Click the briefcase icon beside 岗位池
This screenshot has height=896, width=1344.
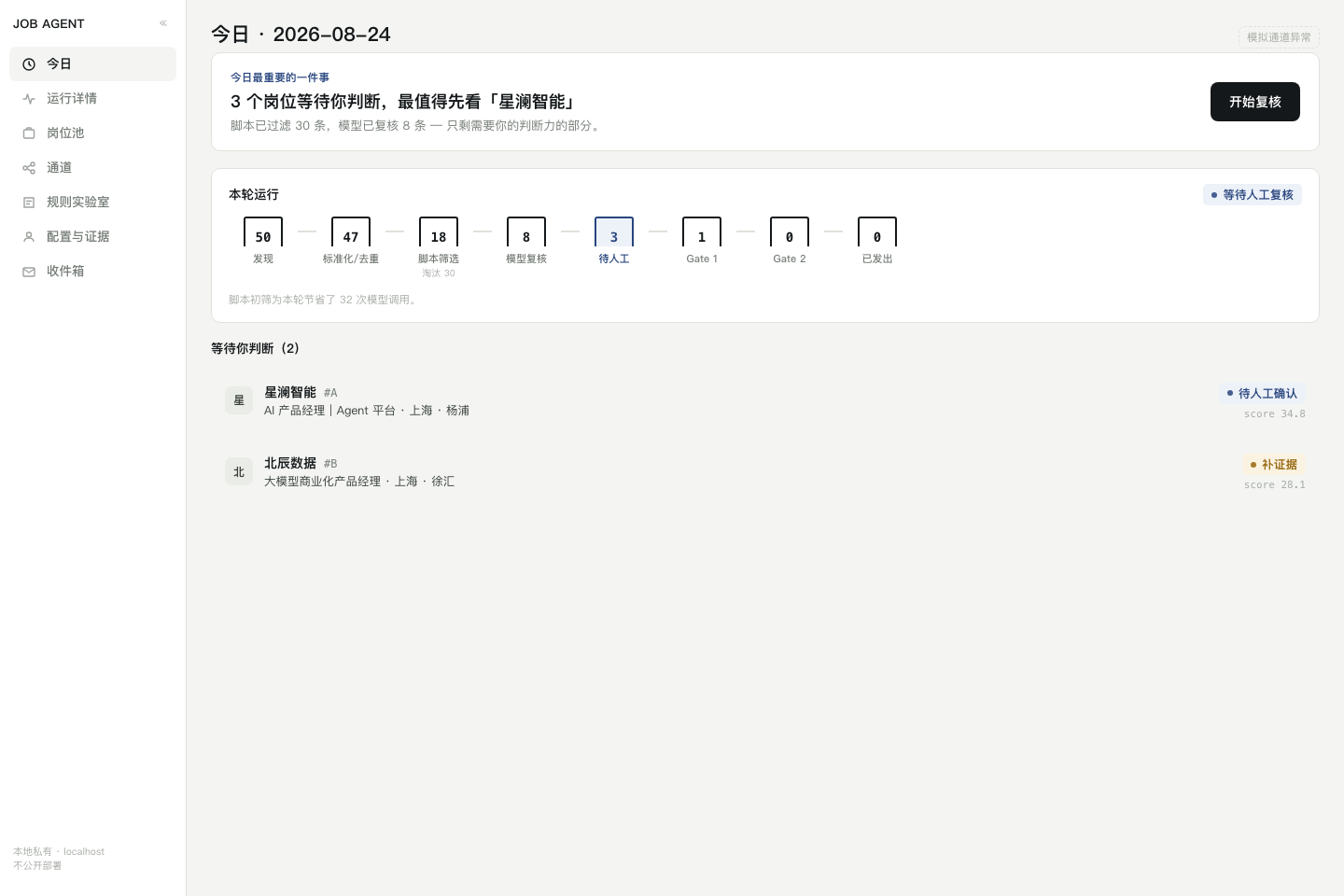click(29, 133)
